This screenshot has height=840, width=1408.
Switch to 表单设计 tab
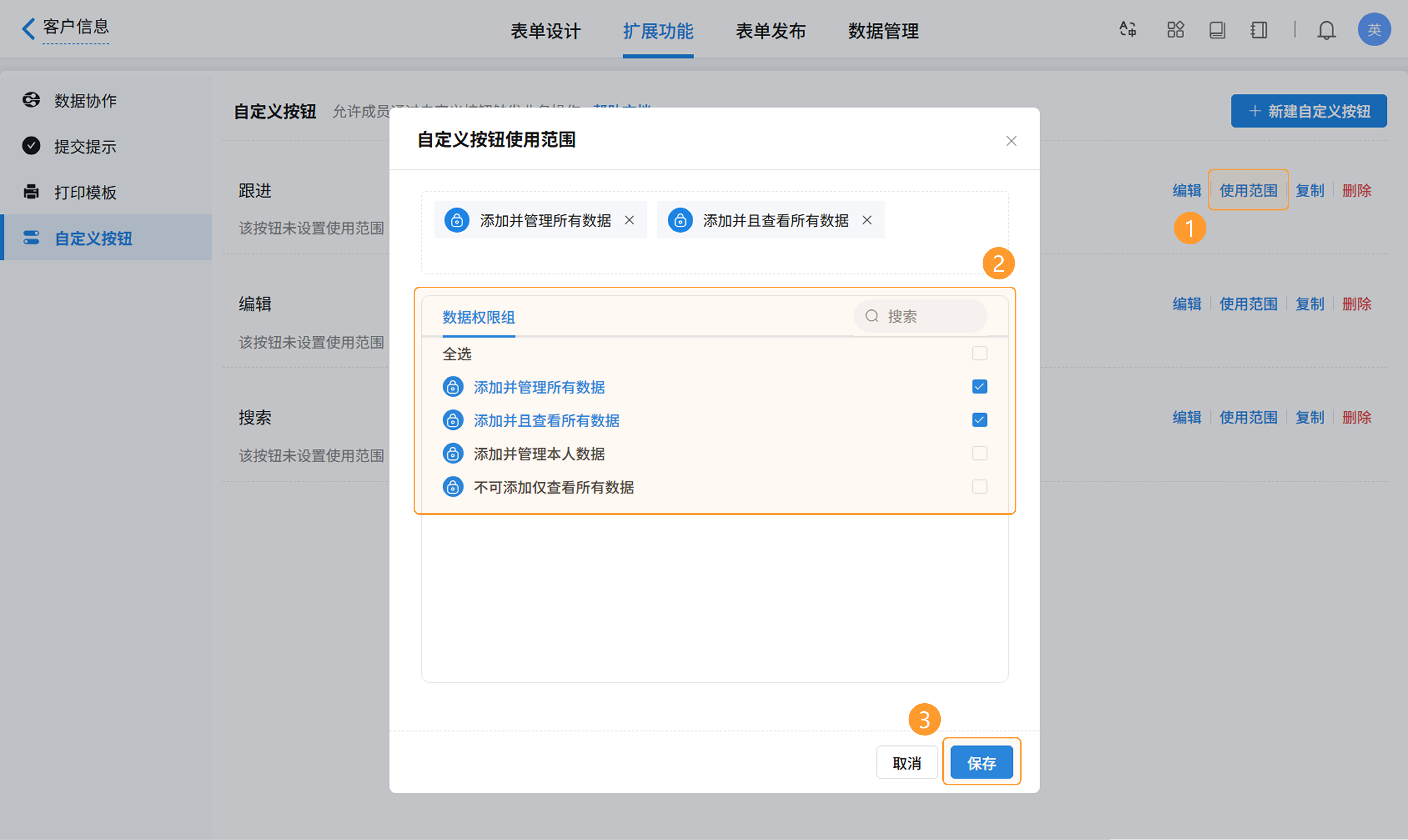[545, 31]
